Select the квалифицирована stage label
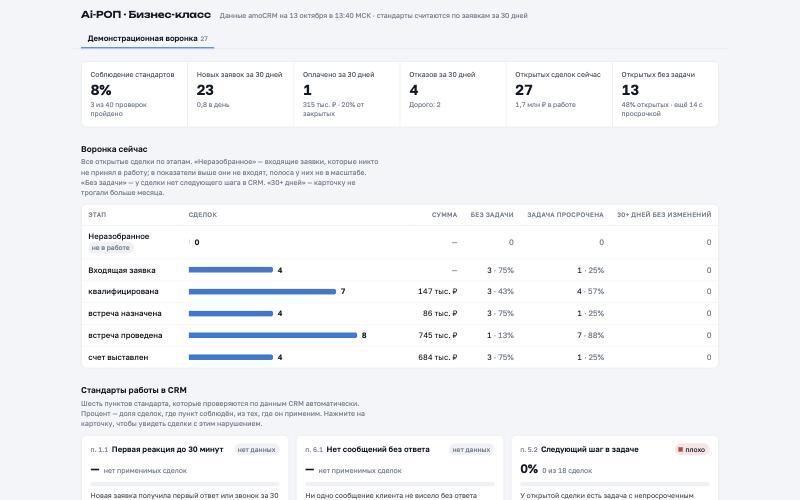This screenshot has width=800, height=500. 123,291
